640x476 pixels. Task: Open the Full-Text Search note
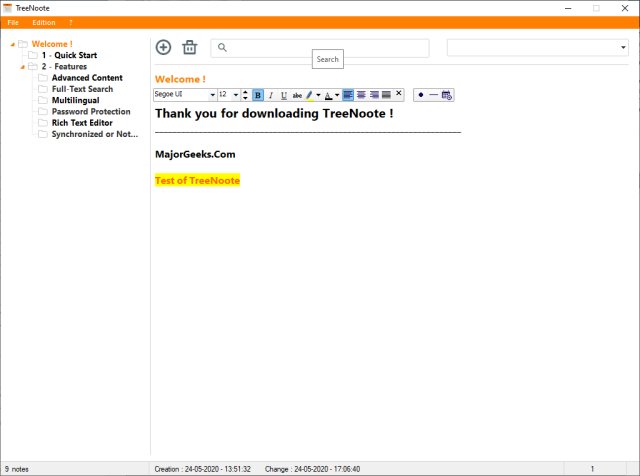click(x=82, y=89)
